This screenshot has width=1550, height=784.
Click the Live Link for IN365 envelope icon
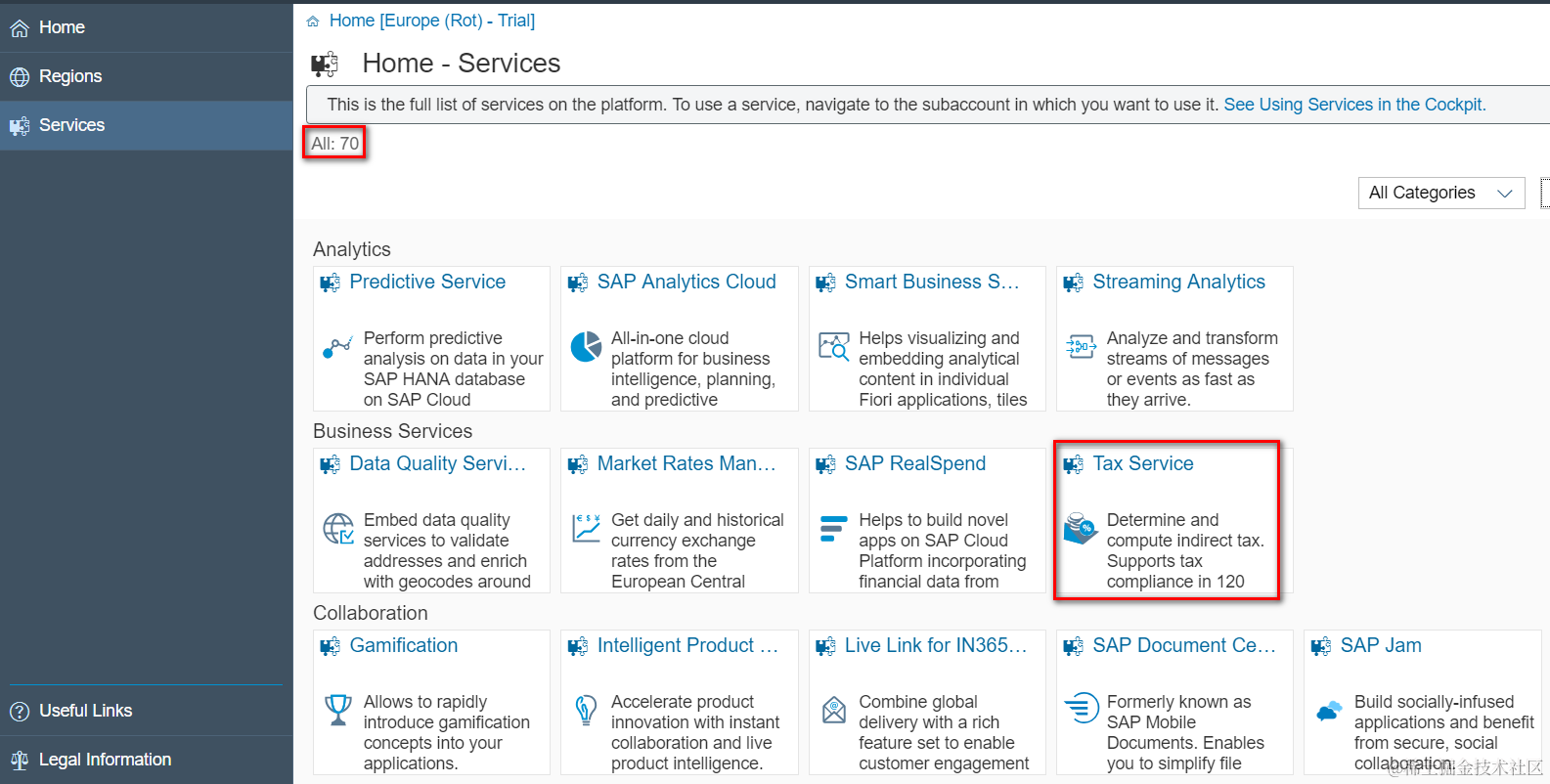834,710
